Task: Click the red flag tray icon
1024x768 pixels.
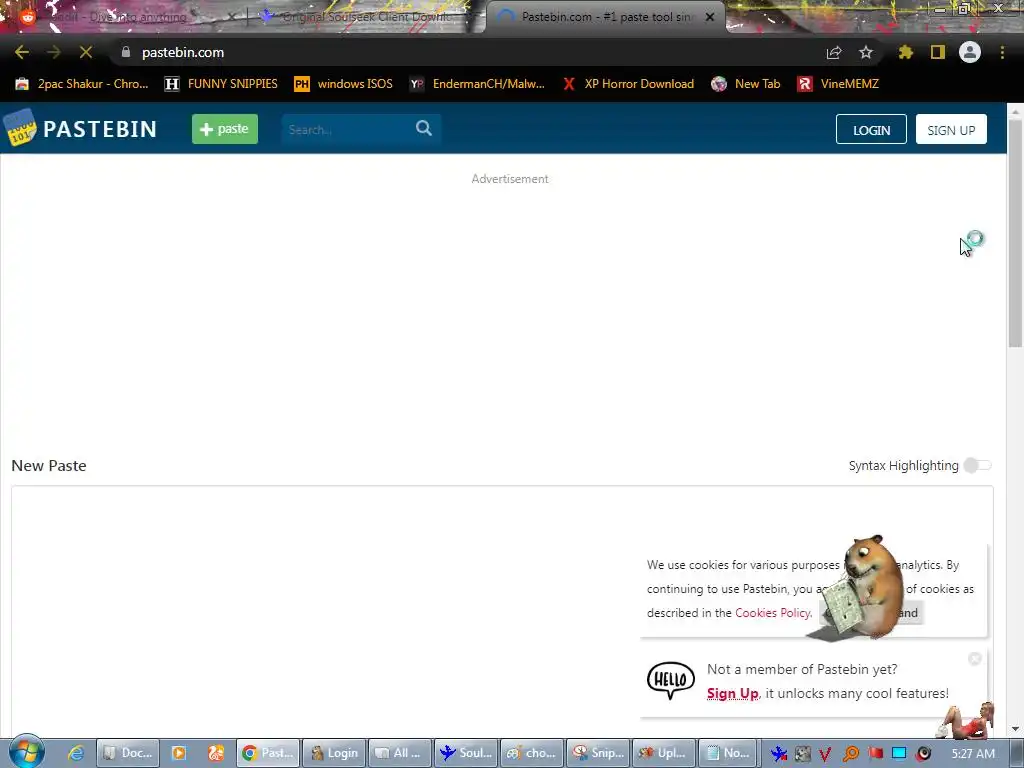Action: [x=876, y=754]
